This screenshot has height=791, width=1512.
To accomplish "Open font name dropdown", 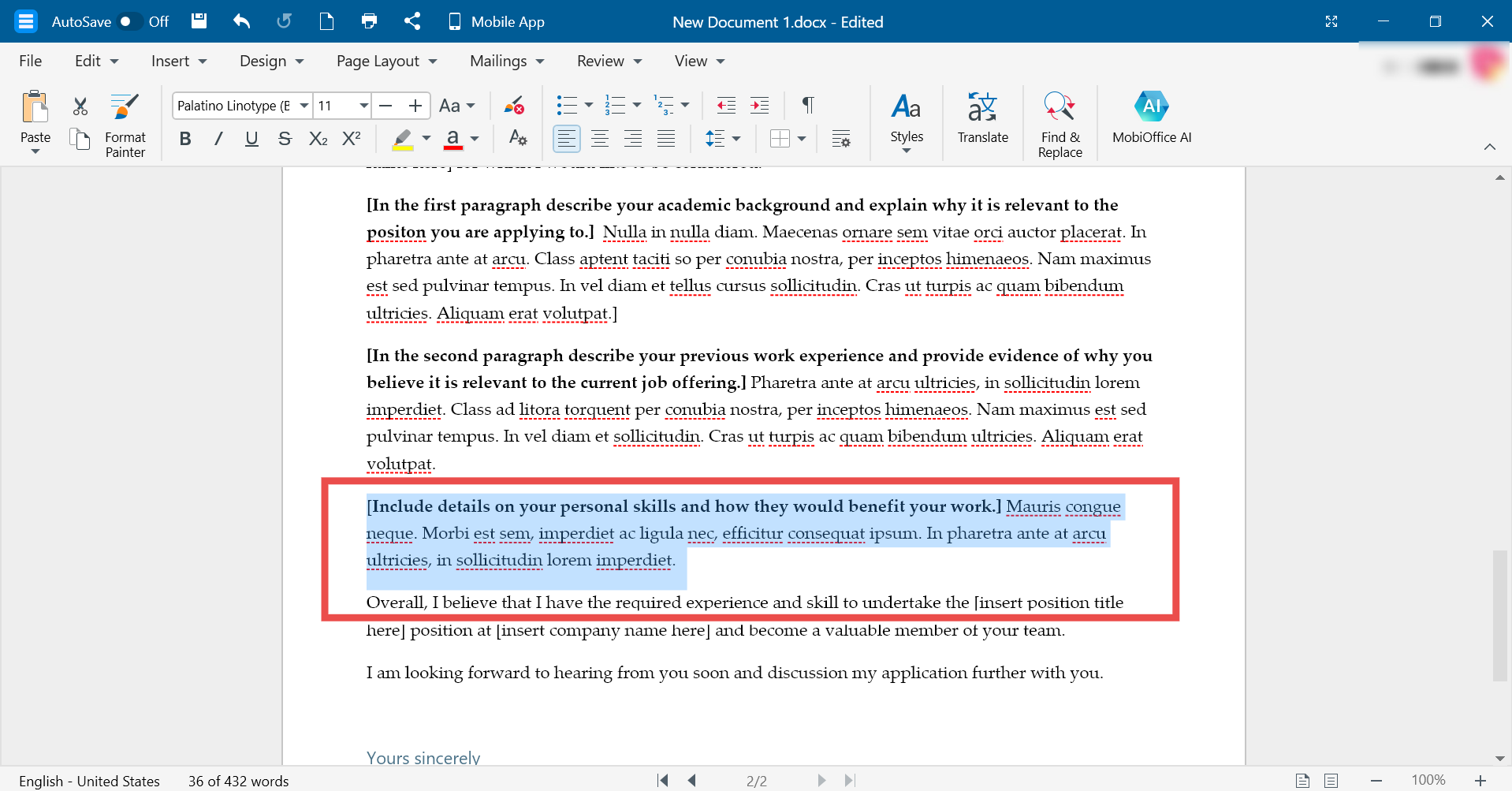I will (x=304, y=105).
